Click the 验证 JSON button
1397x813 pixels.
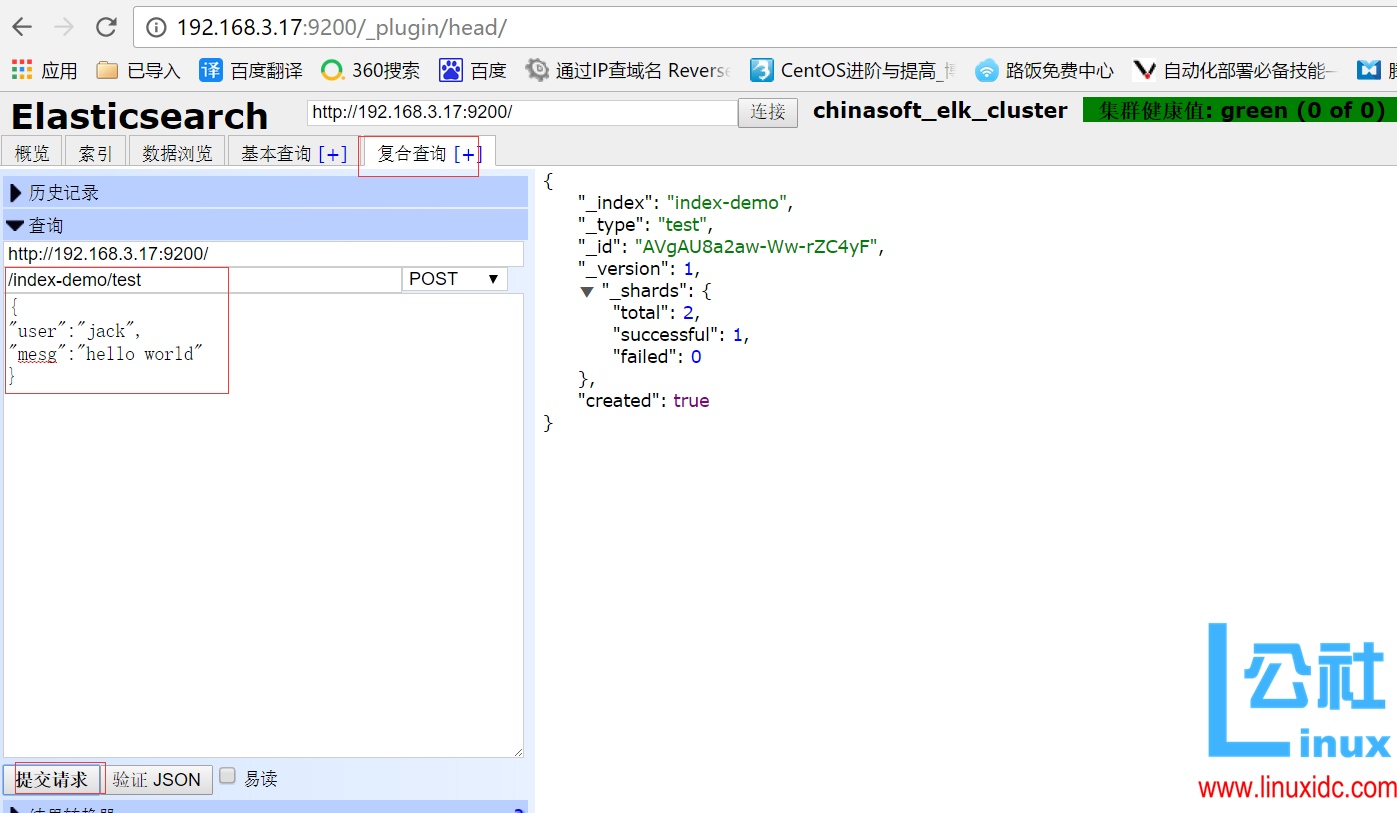tap(157, 780)
